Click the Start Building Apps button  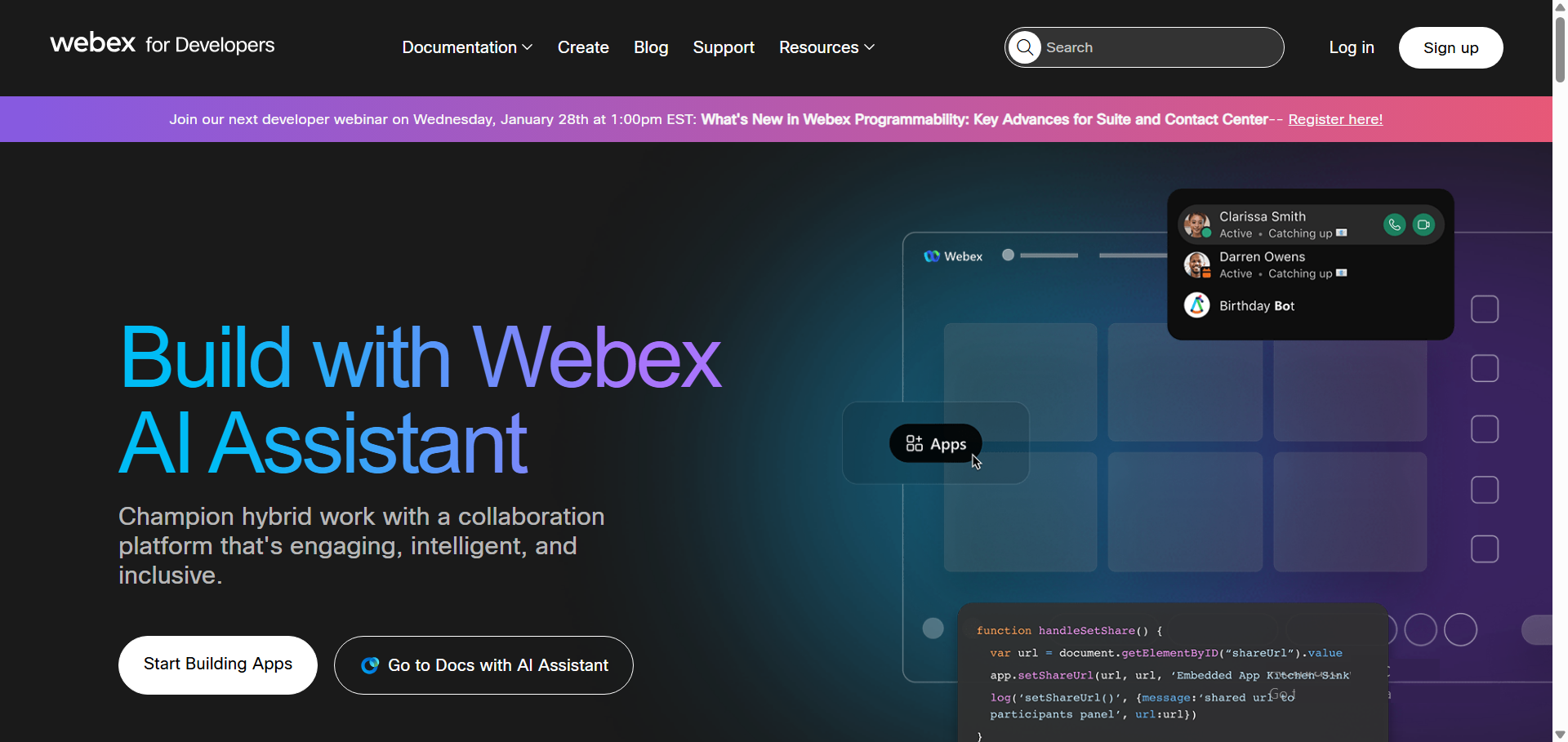pos(218,664)
